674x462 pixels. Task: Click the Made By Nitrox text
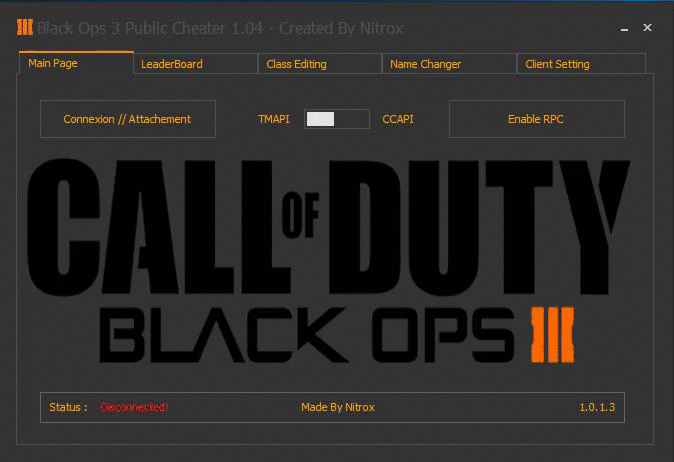coord(337,407)
